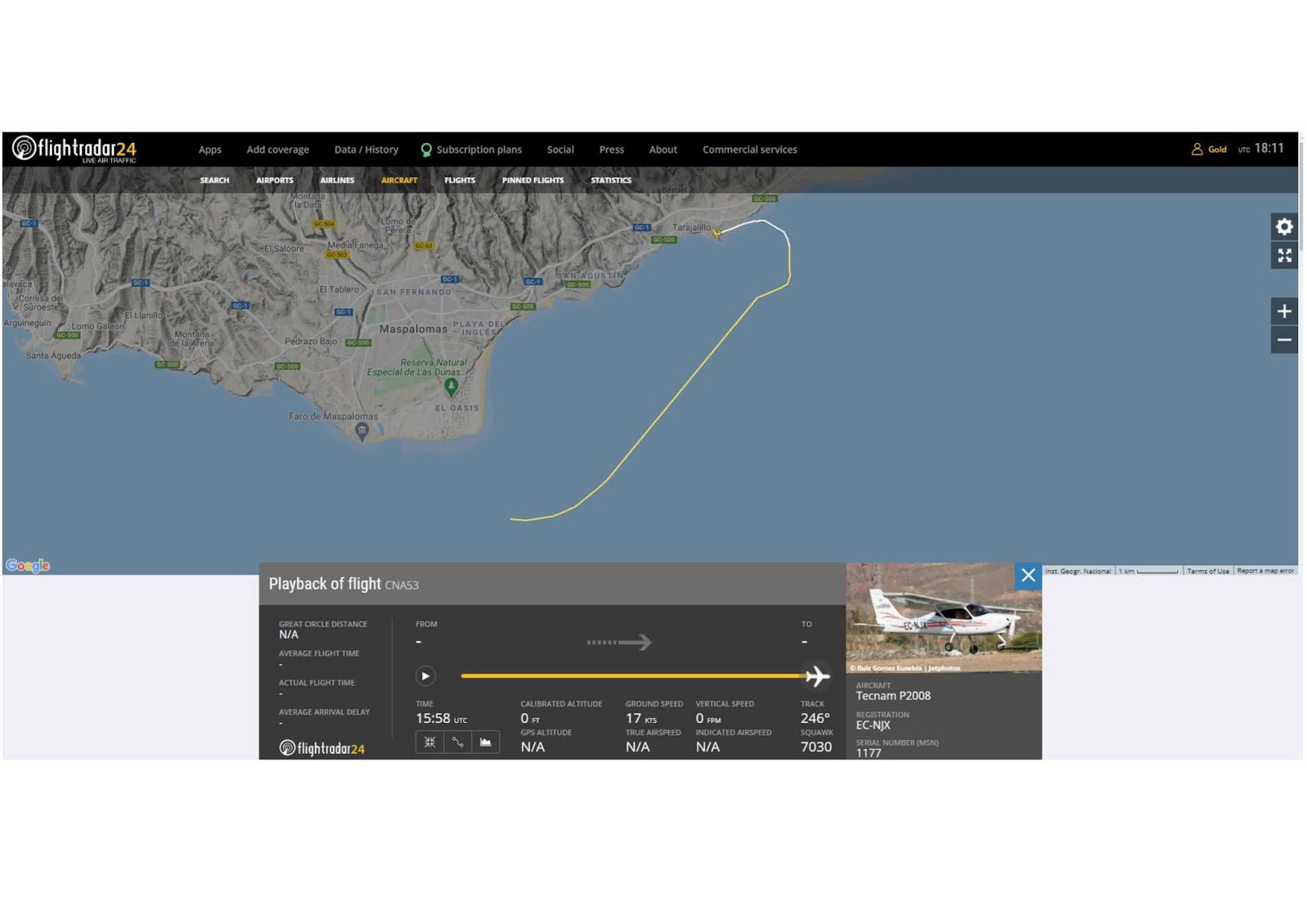
Task: Click the flight number CNA53
Action: (401, 585)
